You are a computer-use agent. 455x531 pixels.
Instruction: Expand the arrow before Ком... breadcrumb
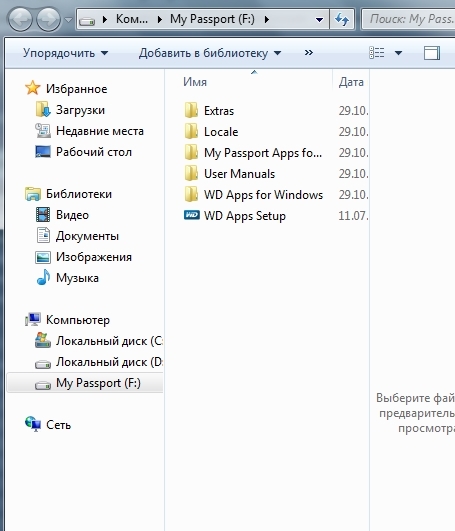pyautogui.click(x=105, y=20)
